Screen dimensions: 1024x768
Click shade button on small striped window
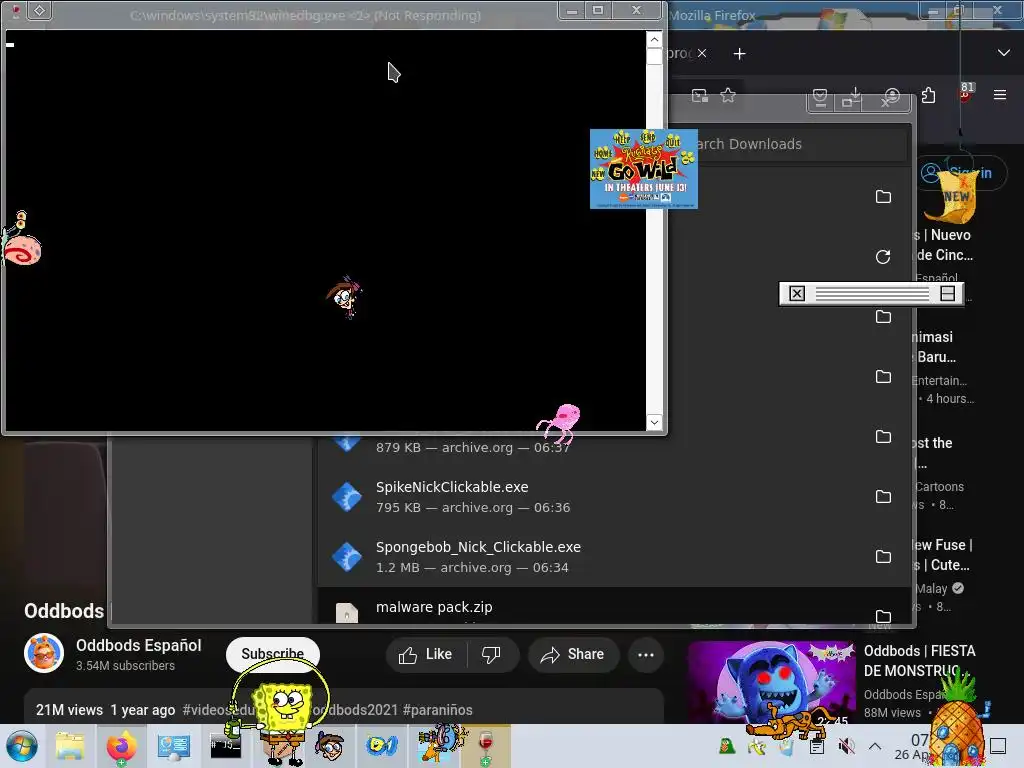(x=948, y=293)
